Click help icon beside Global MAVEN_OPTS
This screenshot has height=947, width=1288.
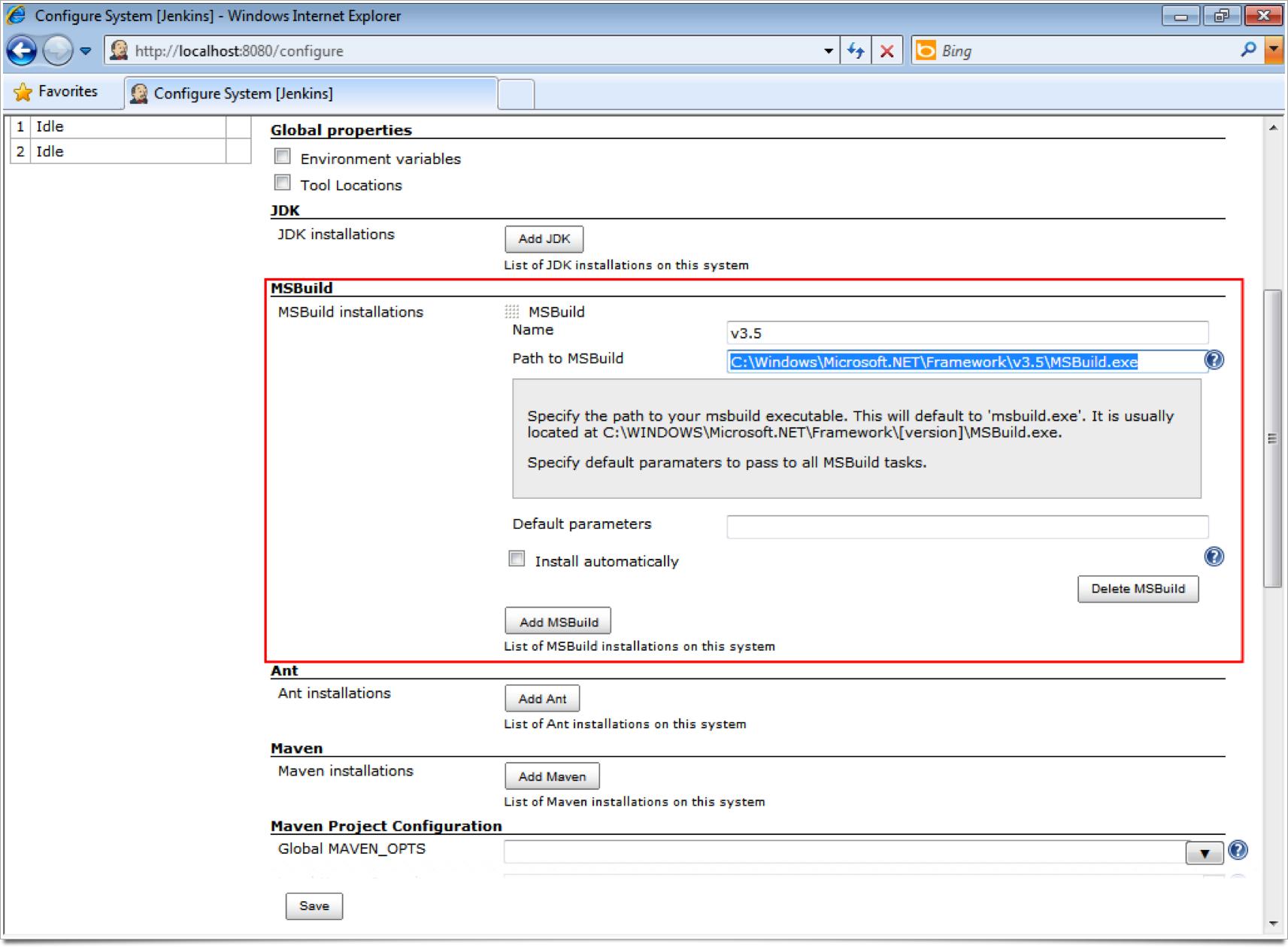[x=1238, y=851]
